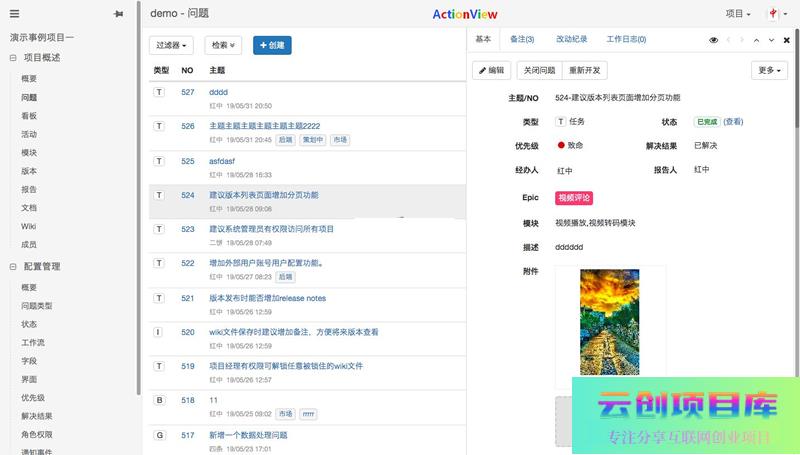This screenshot has width=800, height=455.
Task: Collapse the 配置管理 tree section
Action: click(13, 267)
